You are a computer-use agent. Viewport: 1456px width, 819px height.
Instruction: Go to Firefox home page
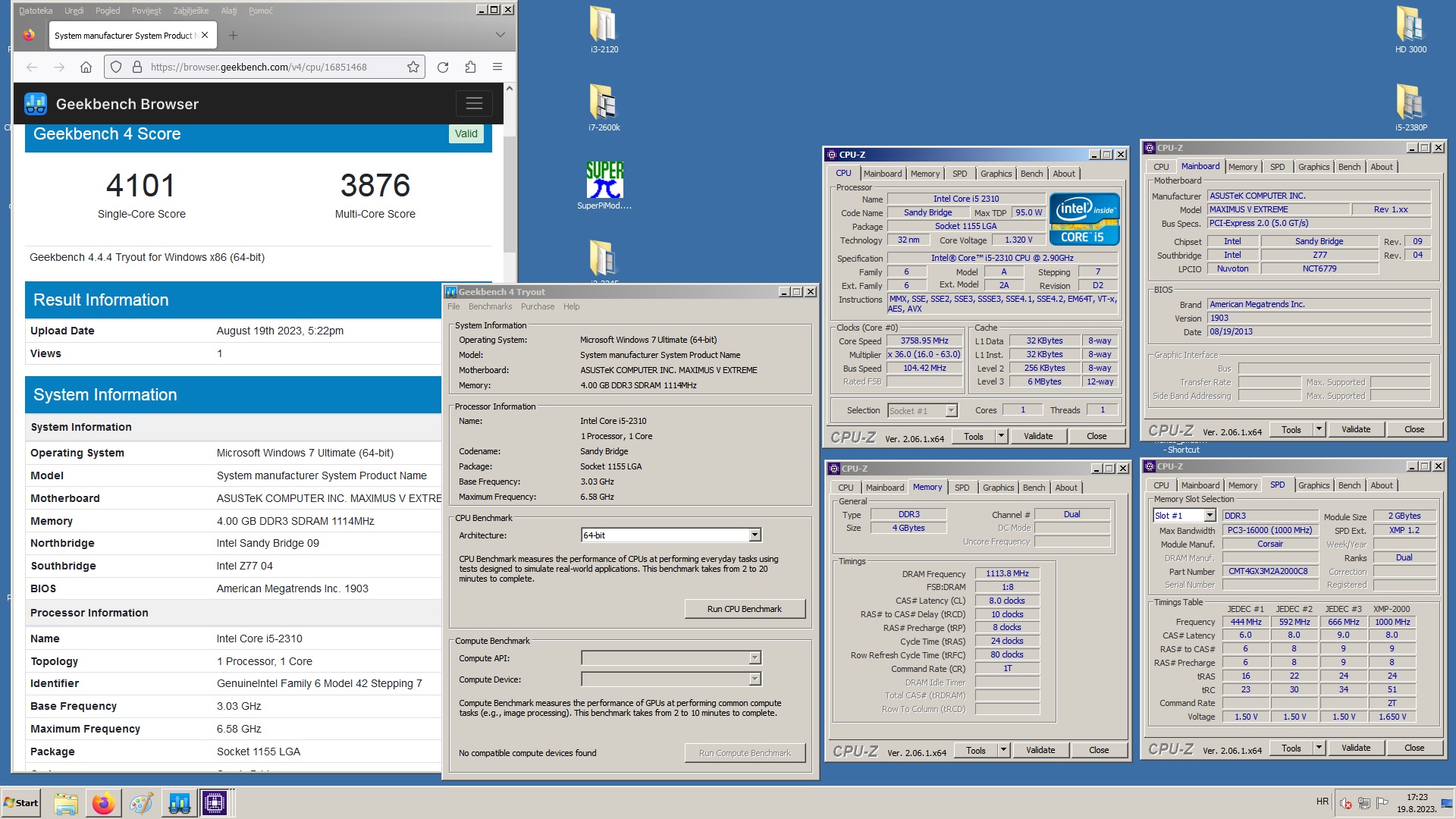pos(86,67)
